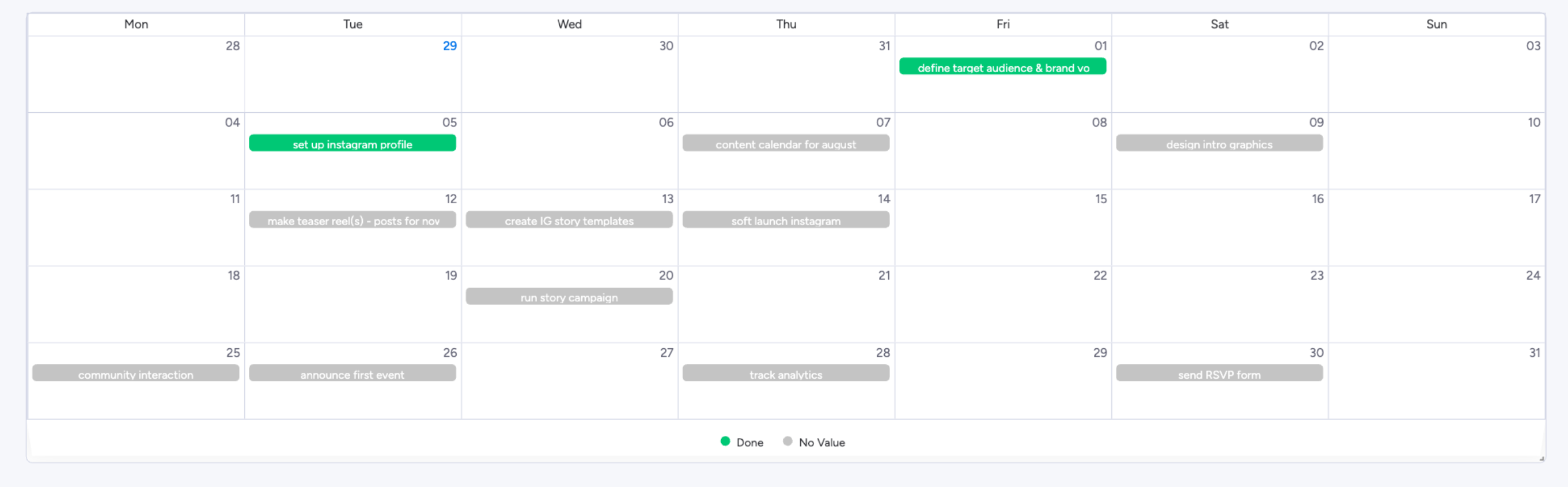Click the green Done legend dot
This screenshot has height=487, width=1568.
point(725,442)
